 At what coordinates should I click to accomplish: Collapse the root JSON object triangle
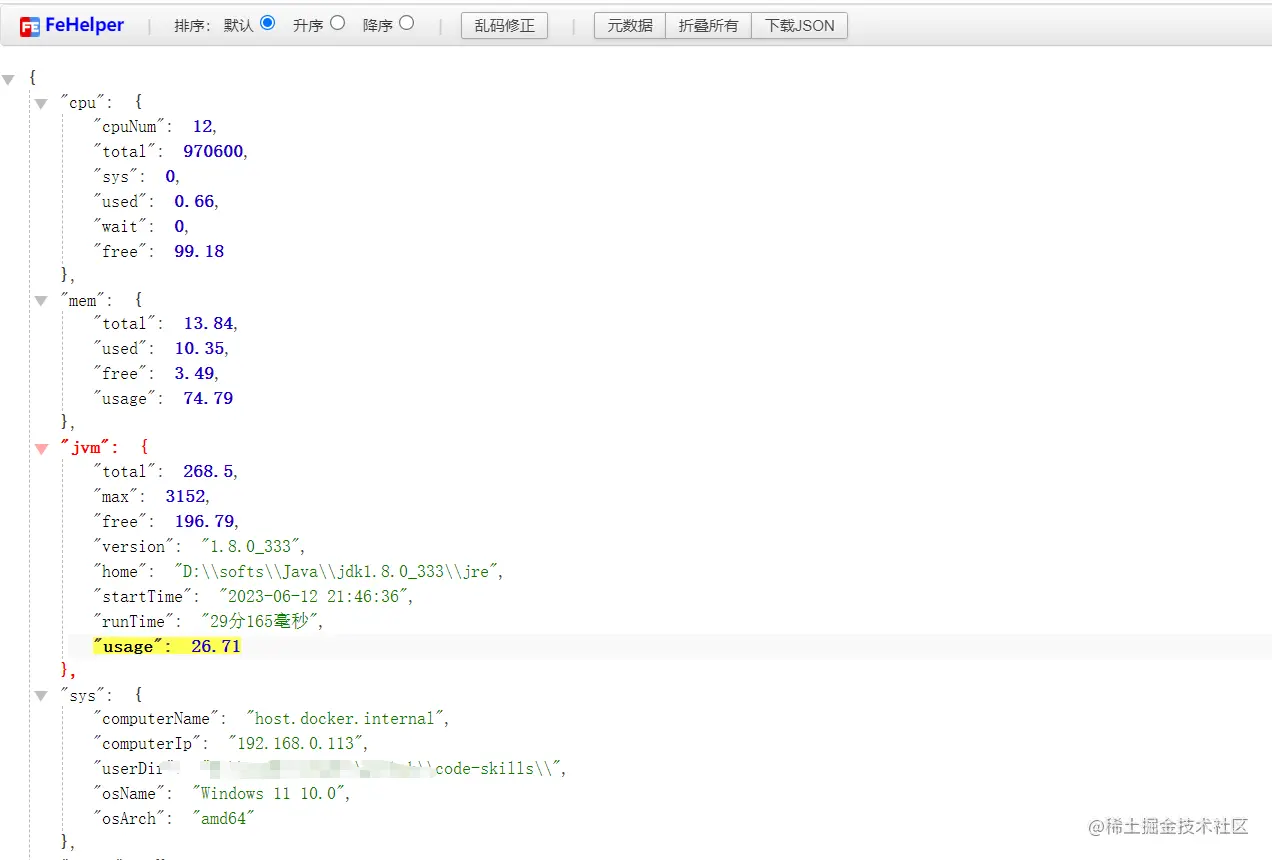click(9, 76)
